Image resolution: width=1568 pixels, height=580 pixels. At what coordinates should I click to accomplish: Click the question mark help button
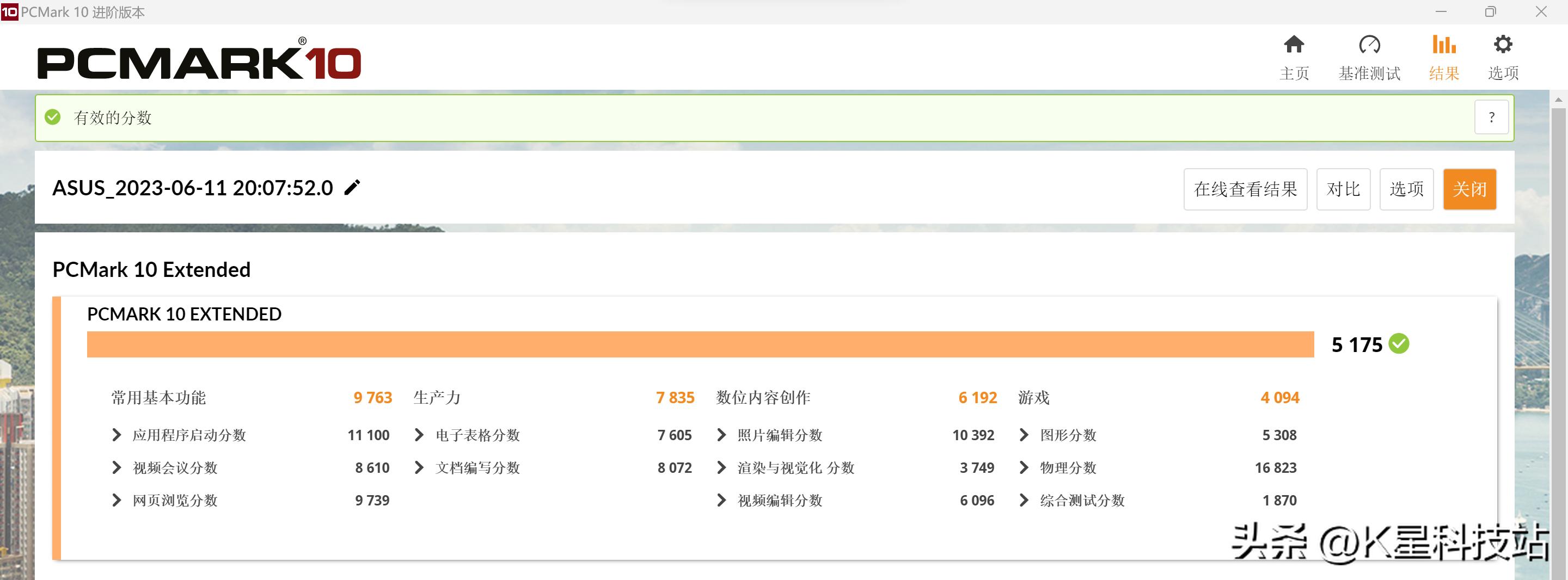pyautogui.click(x=1491, y=118)
